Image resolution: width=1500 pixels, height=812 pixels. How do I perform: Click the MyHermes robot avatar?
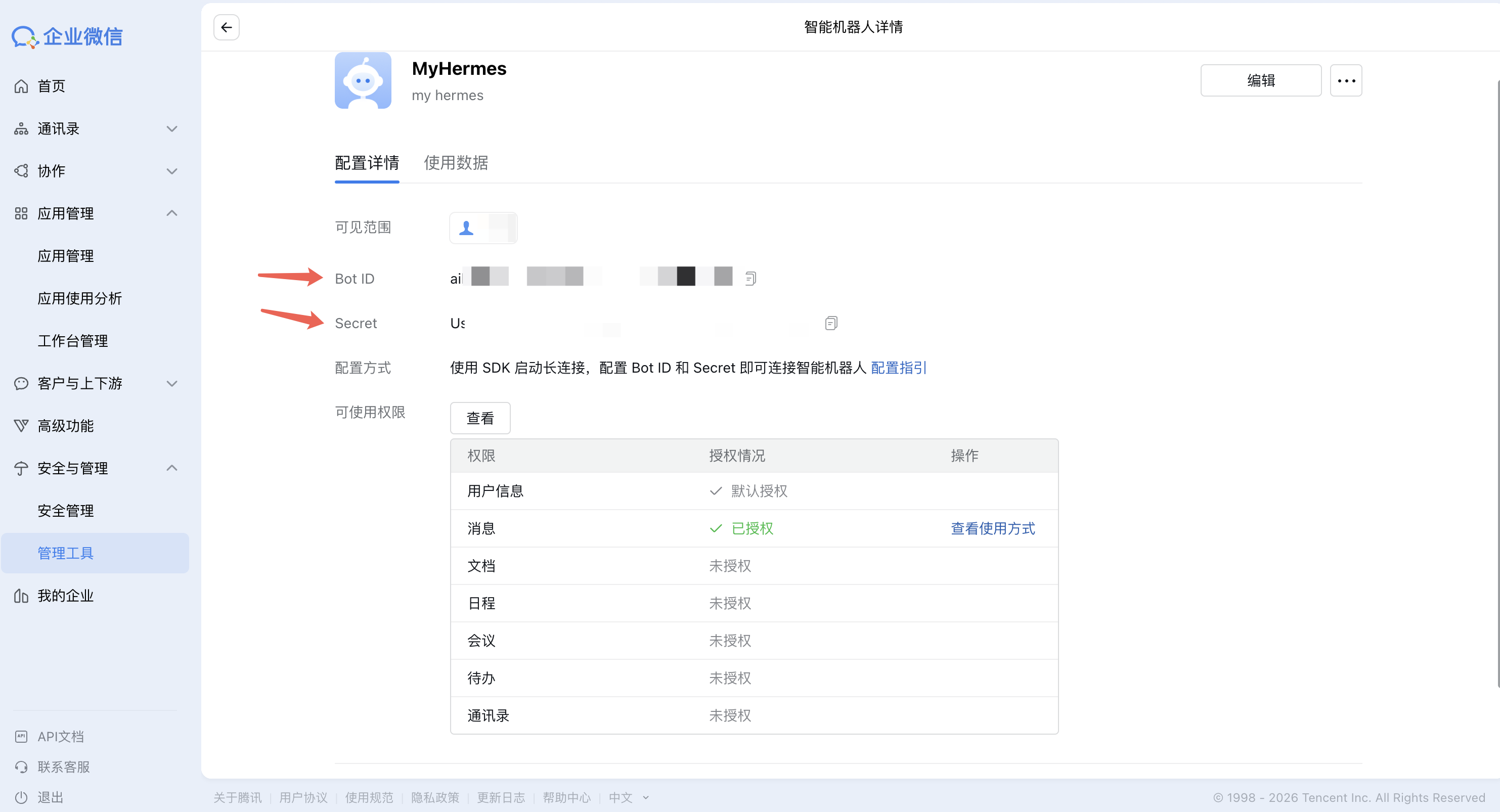pos(363,80)
